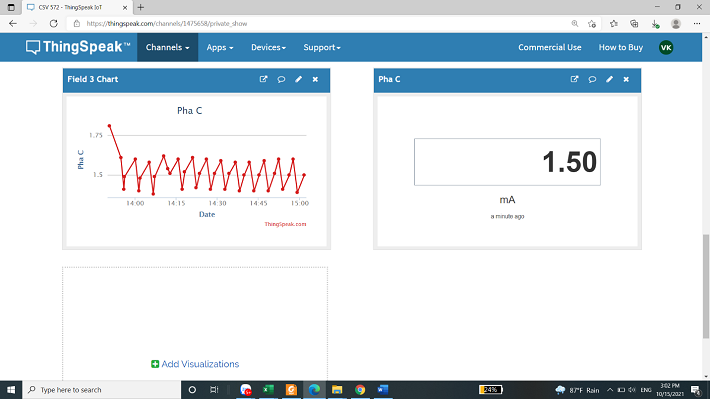Image resolution: width=710 pixels, height=399 pixels.
Task: Click the browser back arrow
Action: tap(13, 24)
